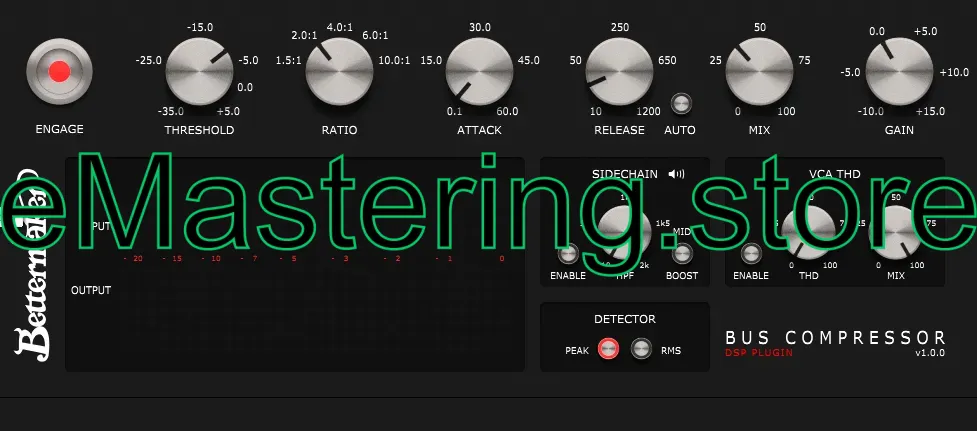This screenshot has height=431, width=977.
Task: Click the 60.0 attack scale value
Action: click(507, 111)
